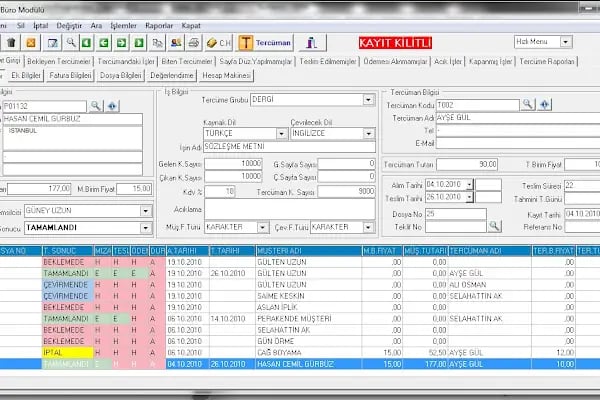600x400 pixels.
Task: Select highlighted HASAN CEMİL GÜRBÜZ table row
Action: [300, 364]
